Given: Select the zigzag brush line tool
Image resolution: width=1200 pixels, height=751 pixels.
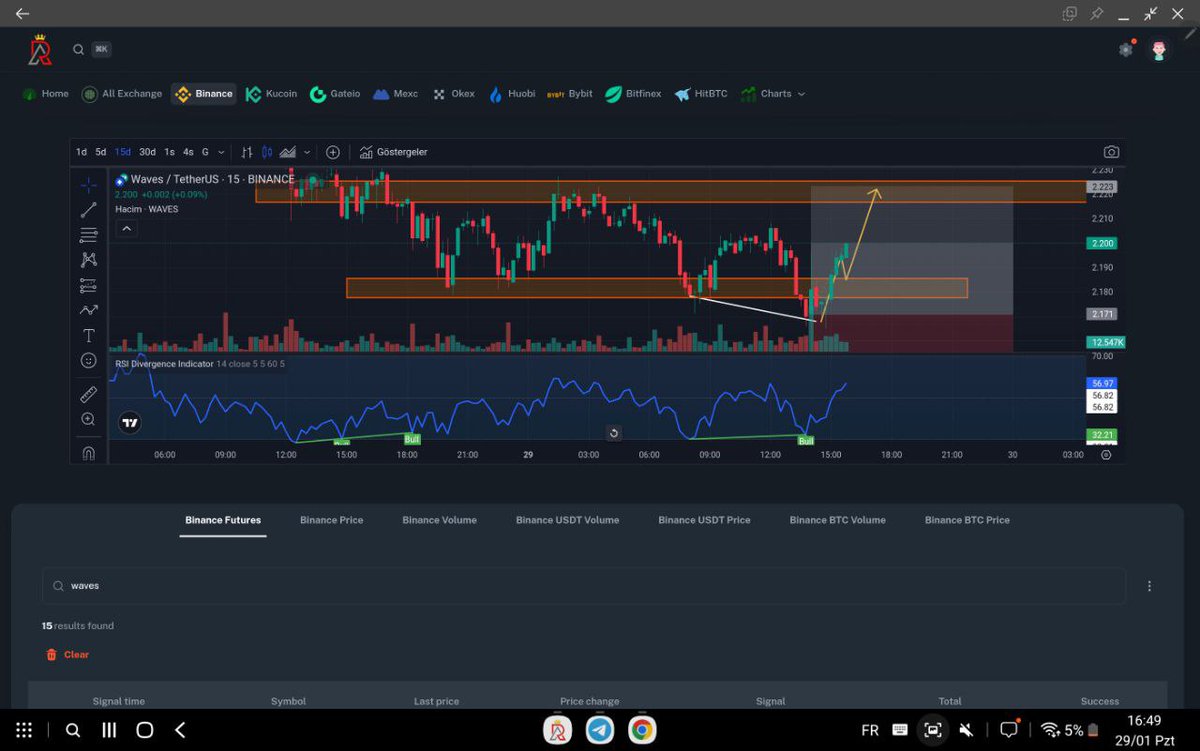Looking at the screenshot, I should pos(89,311).
